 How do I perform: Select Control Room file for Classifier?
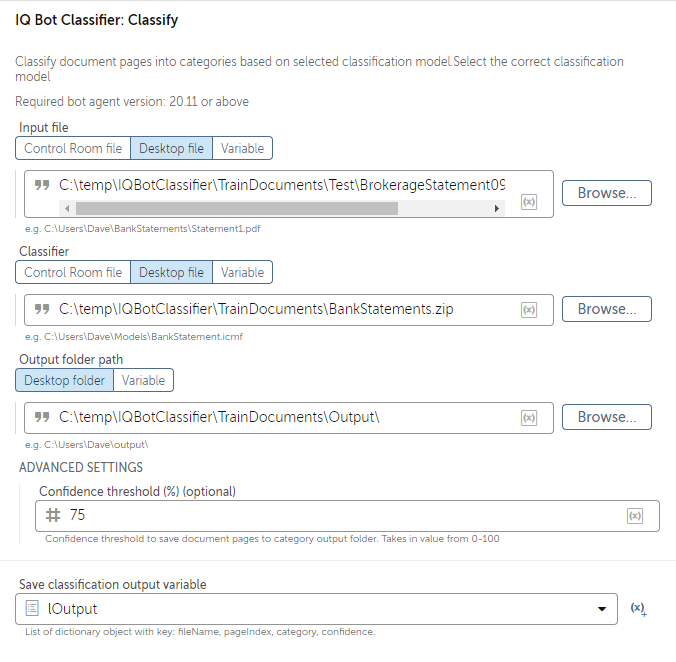click(73, 272)
